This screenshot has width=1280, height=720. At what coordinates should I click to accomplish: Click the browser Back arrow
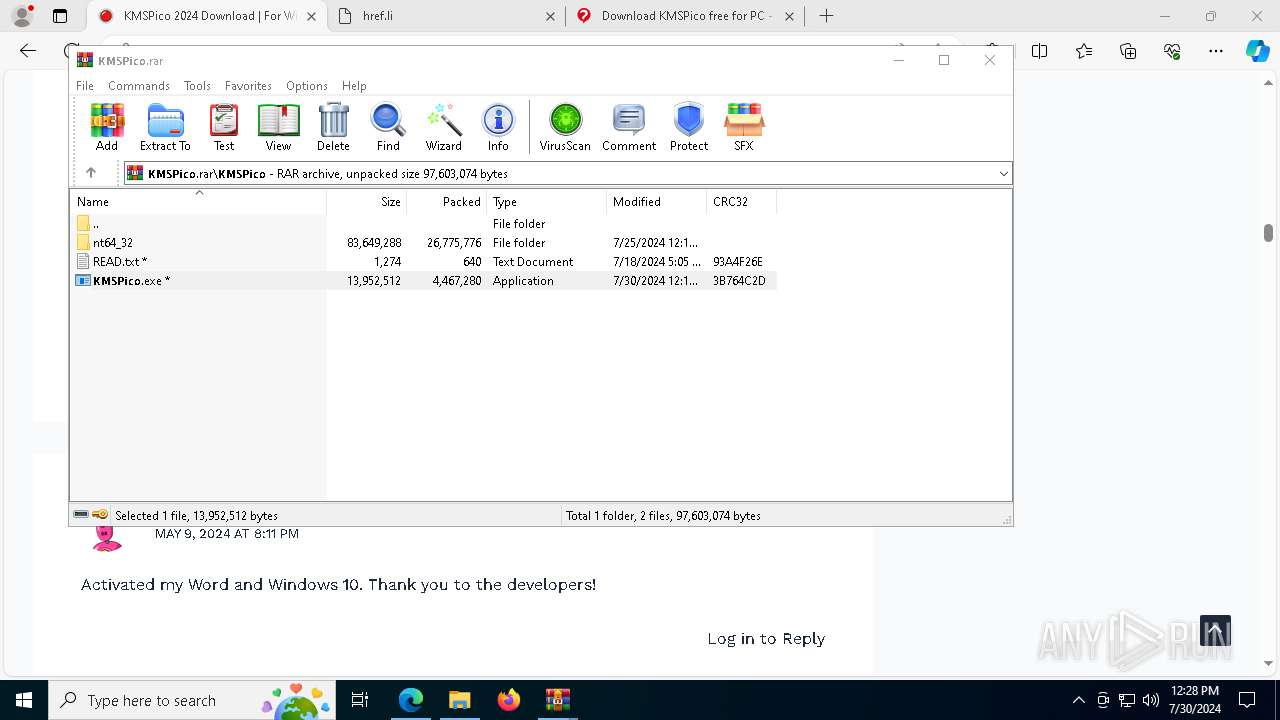pyautogui.click(x=28, y=51)
